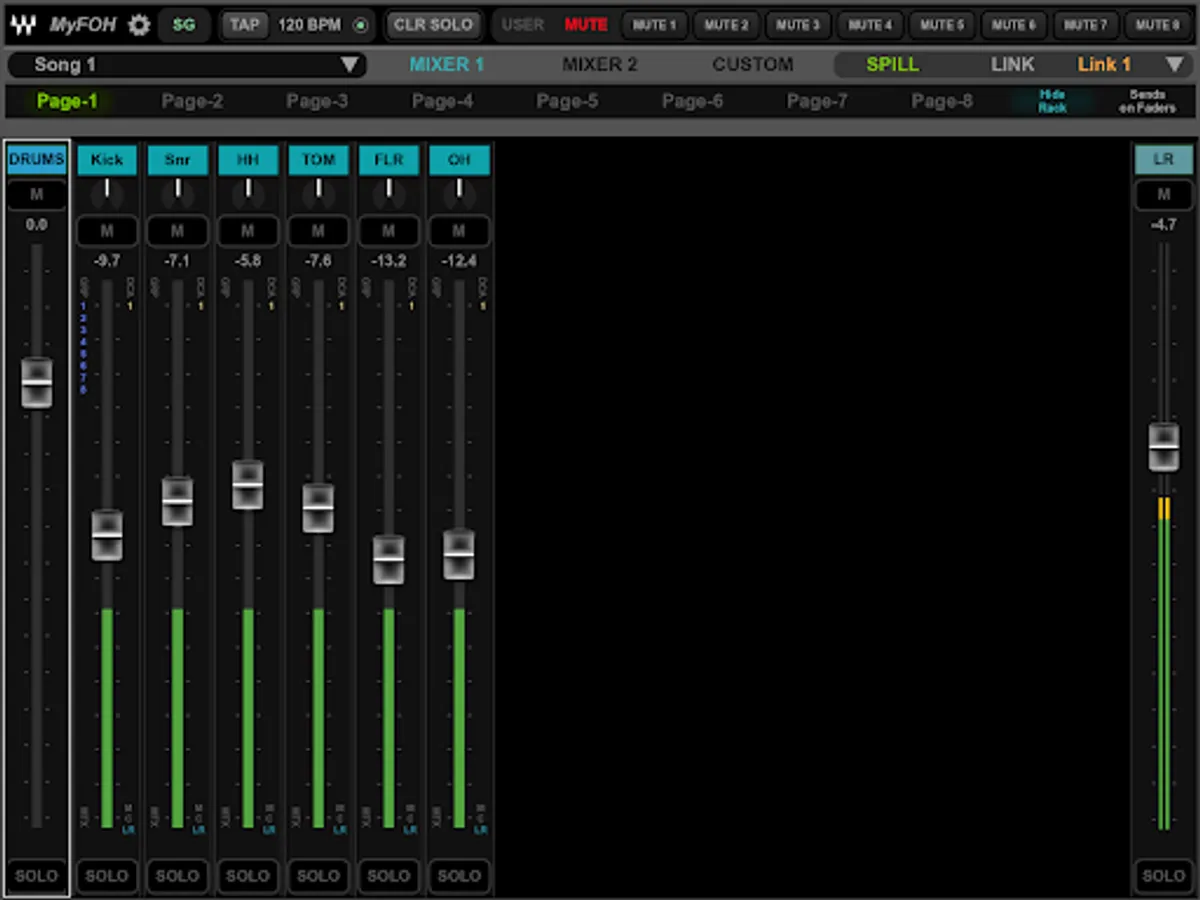
Task: Go to Page-3
Action: pyautogui.click(x=317, y=102)
